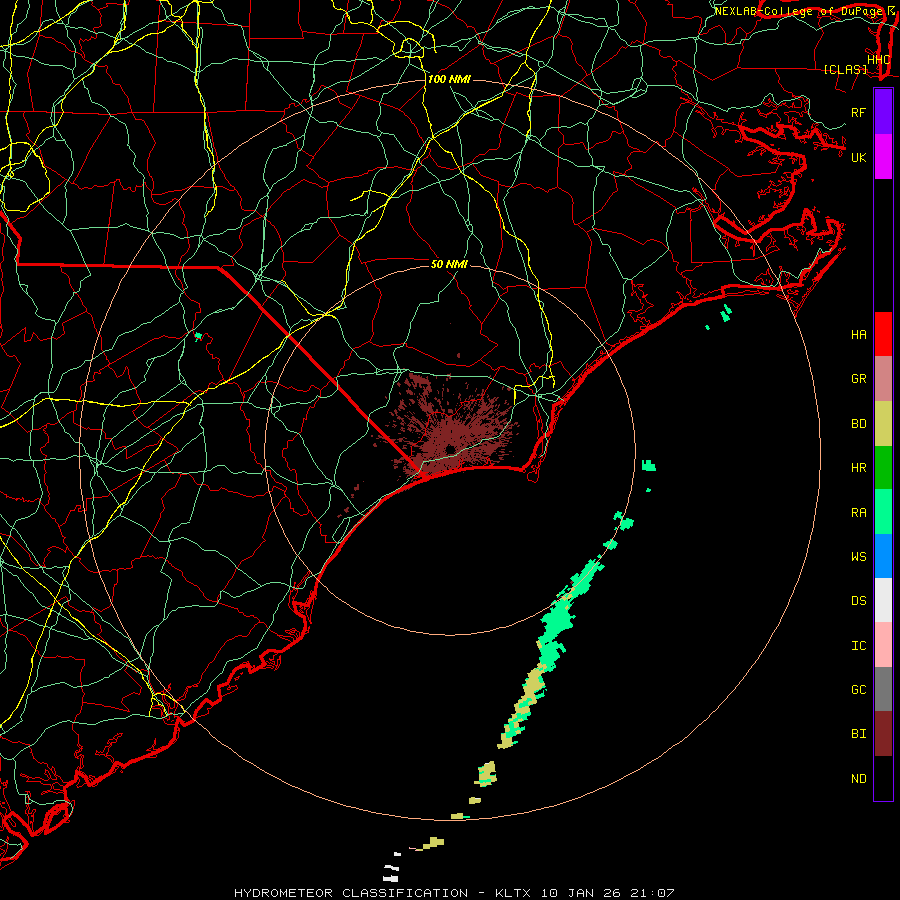Click the HA red legend swatch
The image size is (900, 900).
pyautogui.click(x=883, y=334)
